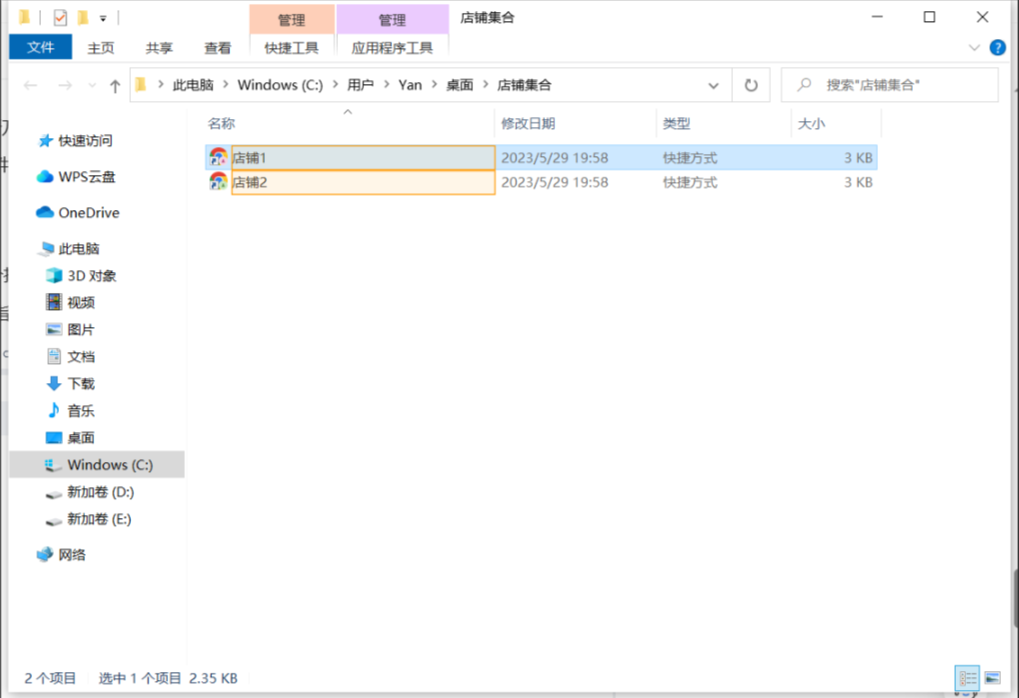Screen dimensions: 1019x698
Task: Open the address bar history dropdown
Action: point(713,85)
